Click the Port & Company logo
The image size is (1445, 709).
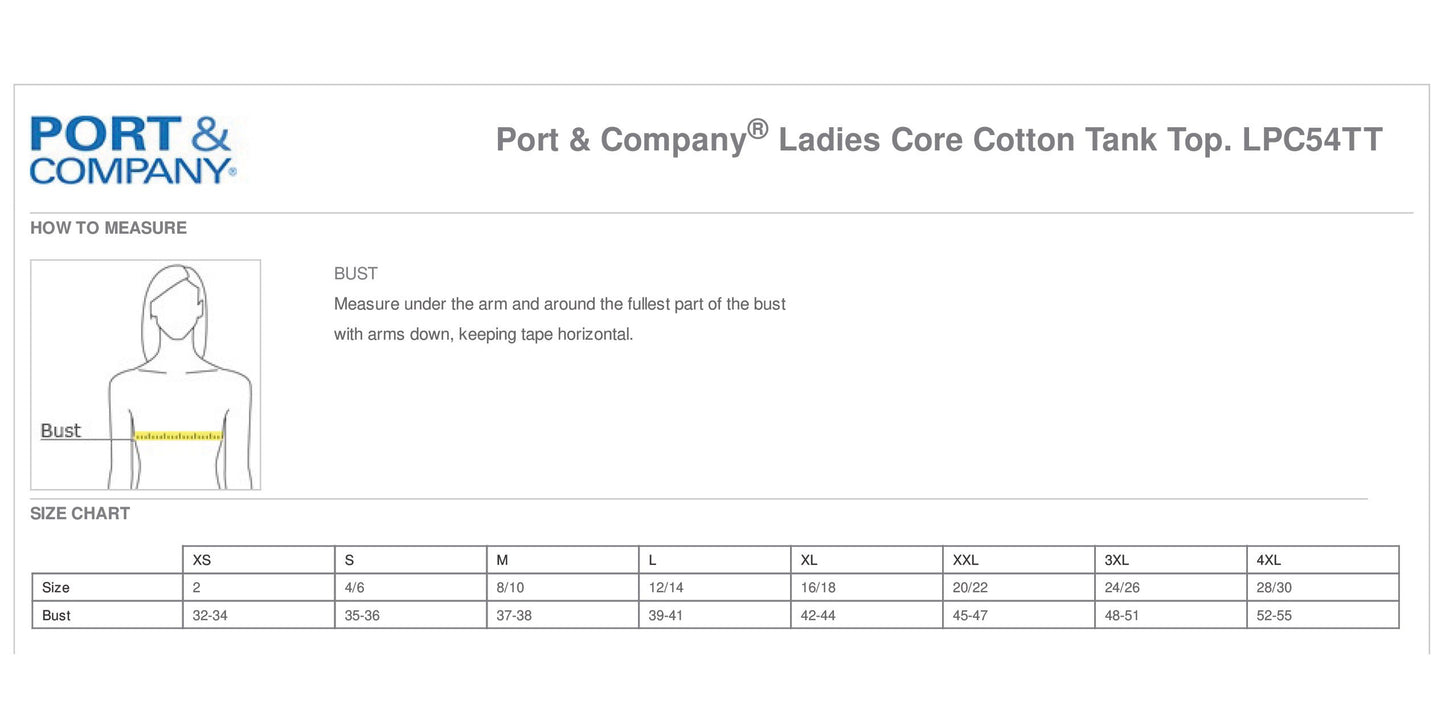(133, 151)
